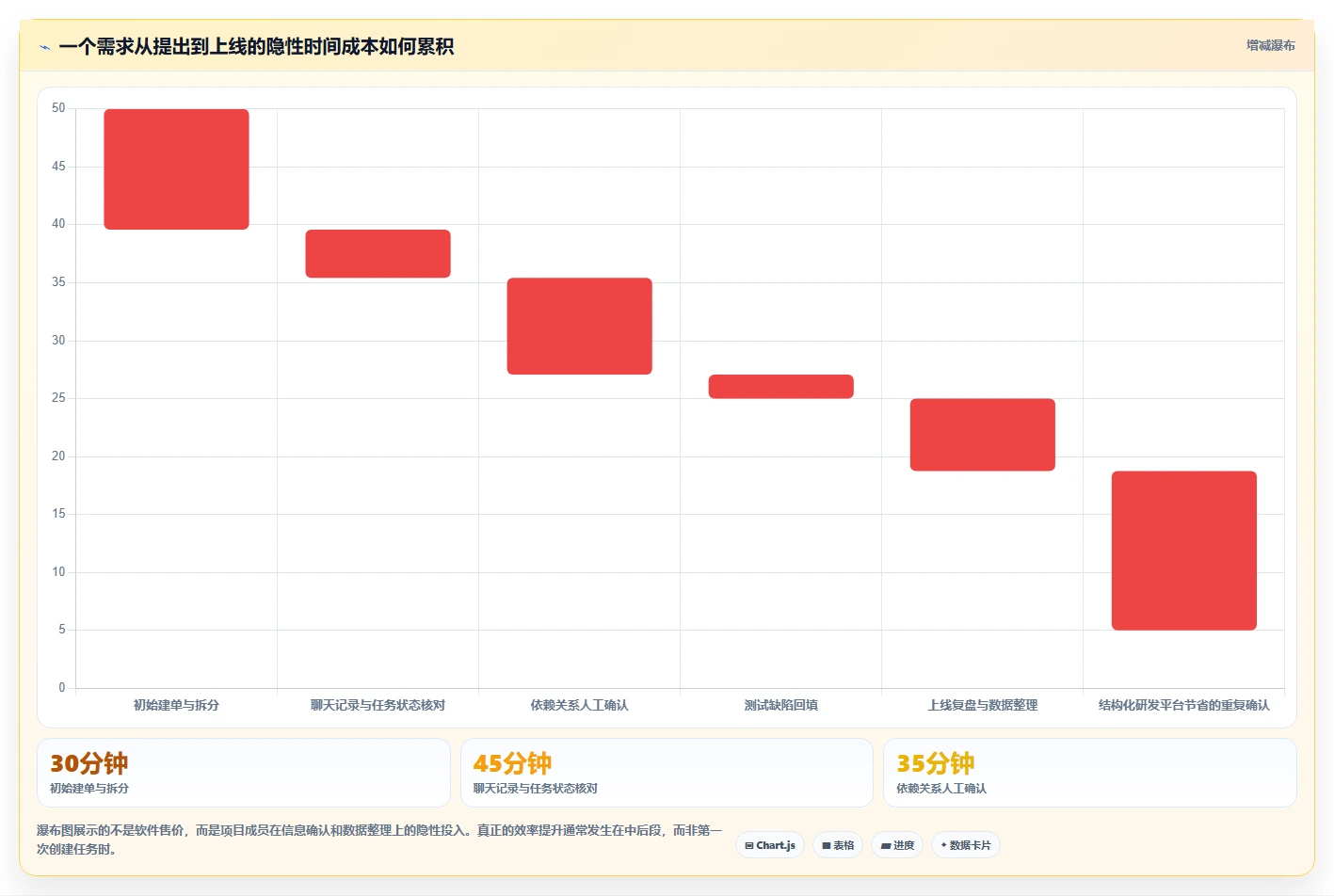Screen dimensions: 1334x896
Task: Click the red bar for 测试缺陷回填
Action: click(x=780, y=386)
